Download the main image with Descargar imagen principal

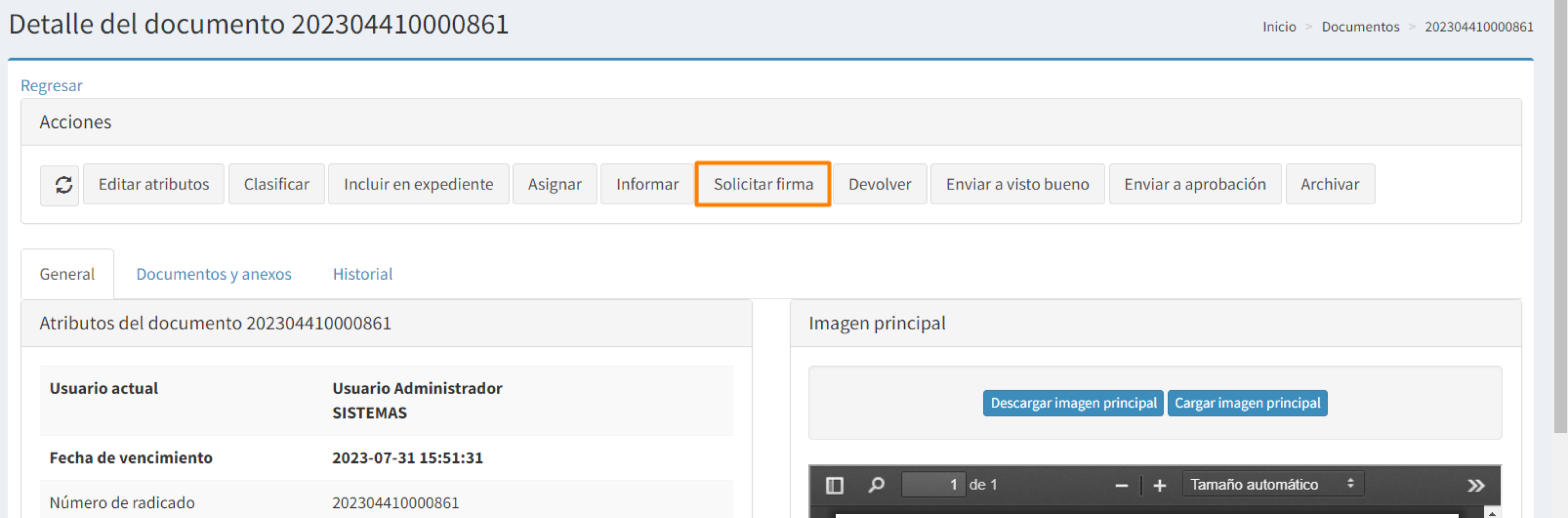1073,403
